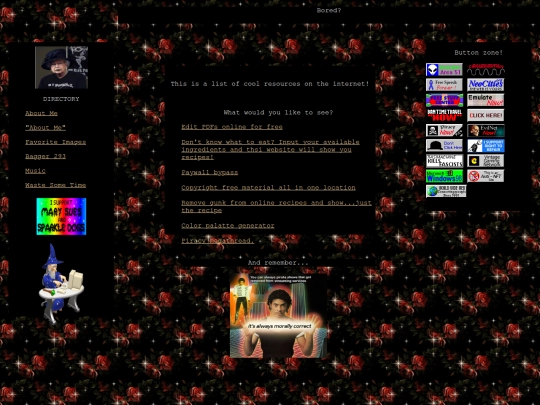Click the red wavy-line banner button
This screenshot has width=540, height=405.
[x=486, y=70]
